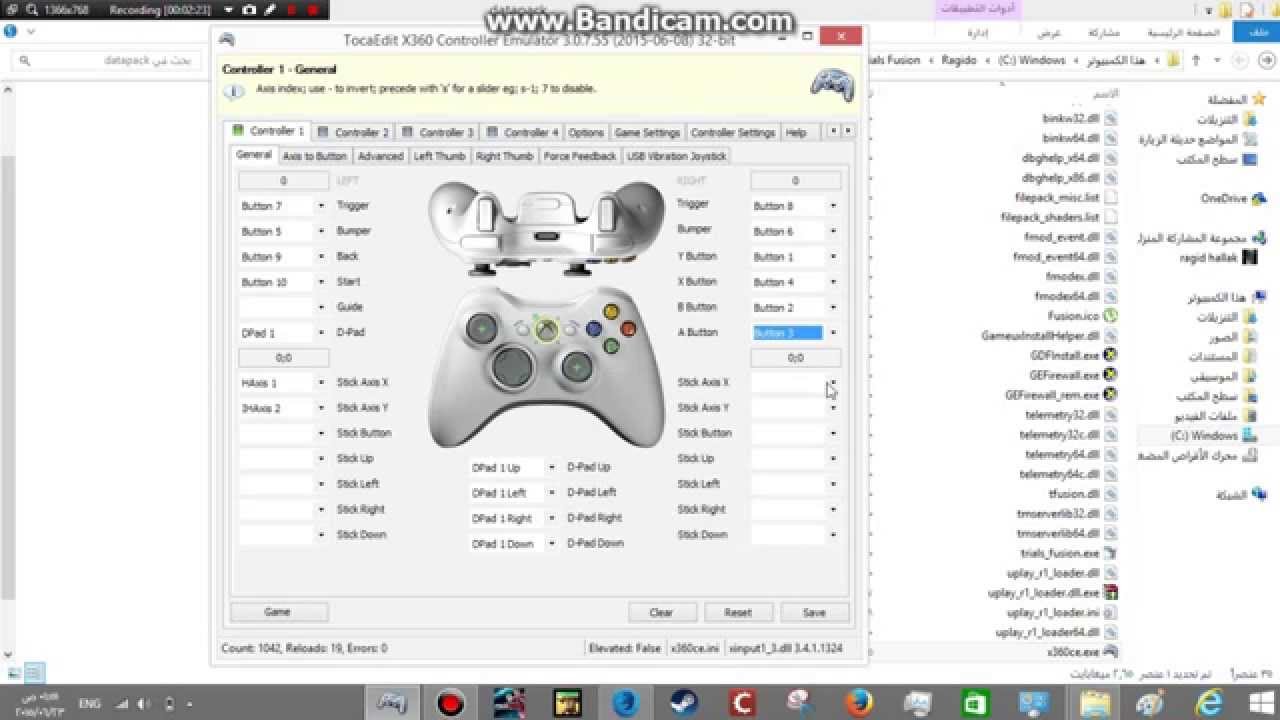
Task: Click the OneDrive cloud icon in the navigation pane
Action: (1258, 199)
